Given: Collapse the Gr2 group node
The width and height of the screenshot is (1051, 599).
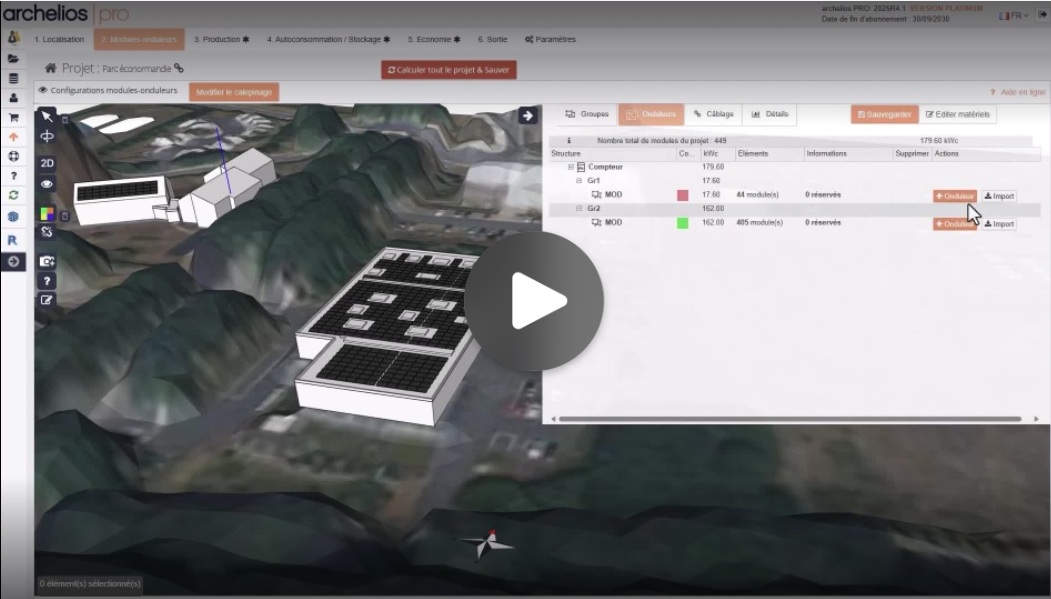Looking at the screenshot, I should 578,208.
